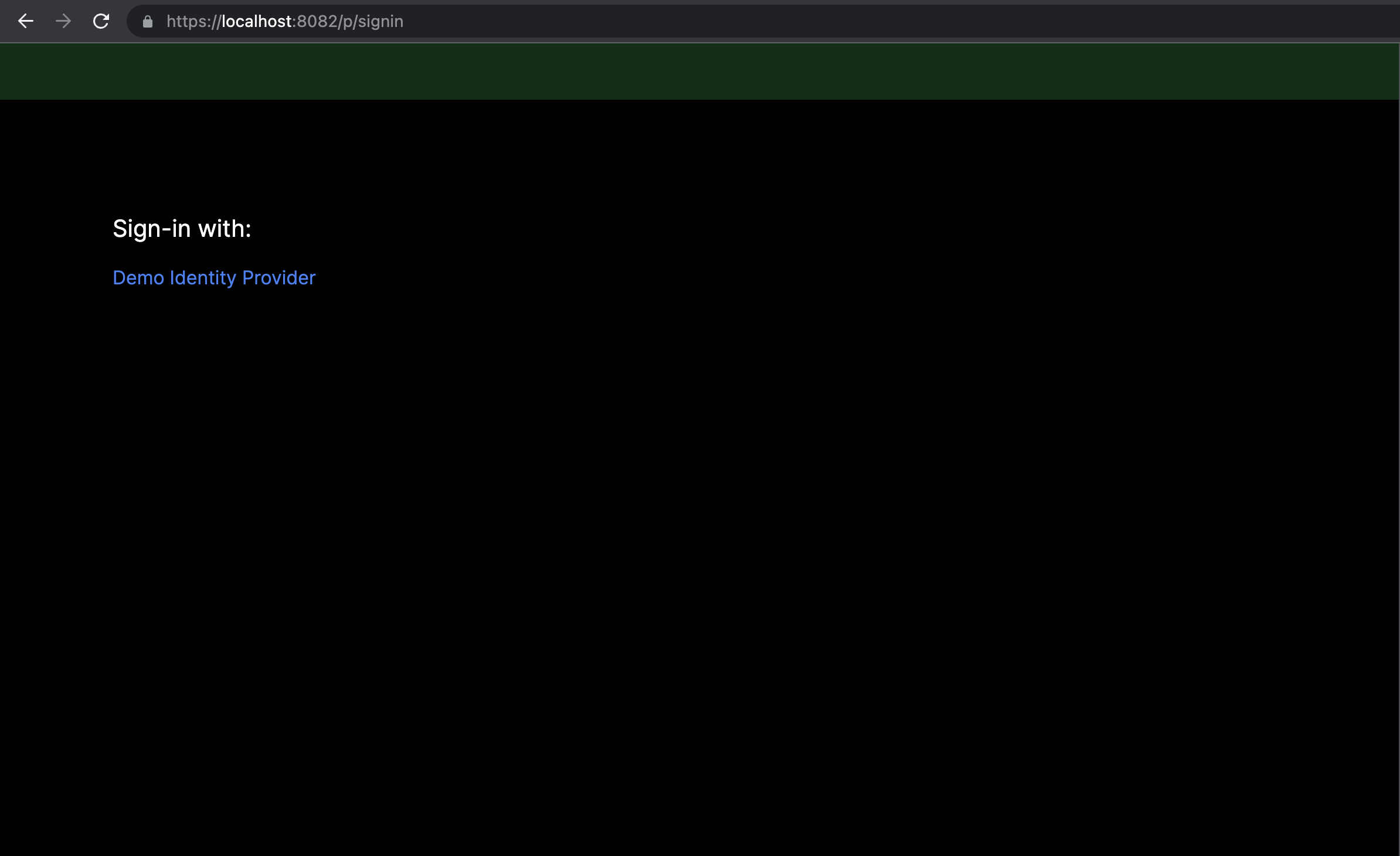This screenshot has width=1400, height=856.
Task: Click the word 'Sign-in' in the heading
Action: tap(152, 229)
